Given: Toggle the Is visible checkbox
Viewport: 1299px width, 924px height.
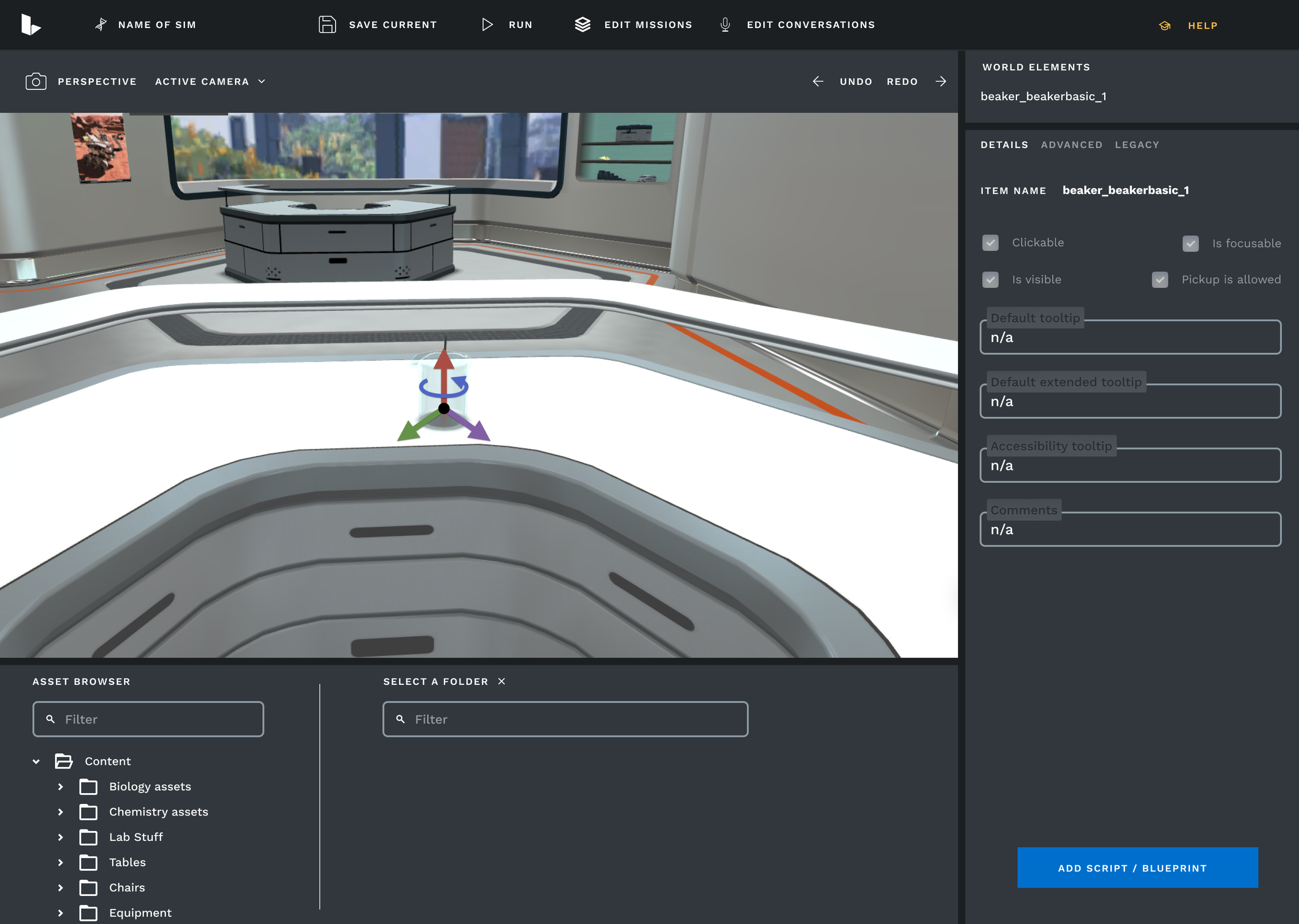Looking at the screenshot, I should [990, 280].
